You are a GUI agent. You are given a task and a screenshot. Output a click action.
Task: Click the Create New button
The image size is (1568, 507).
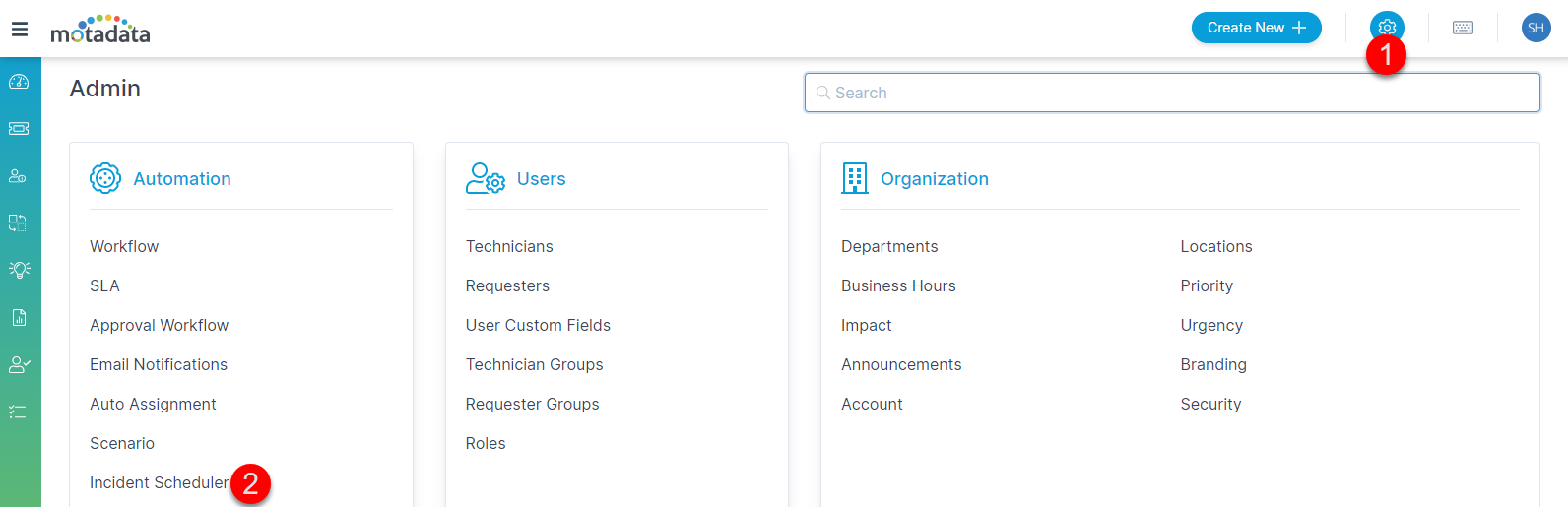[x=1257, y=28]
